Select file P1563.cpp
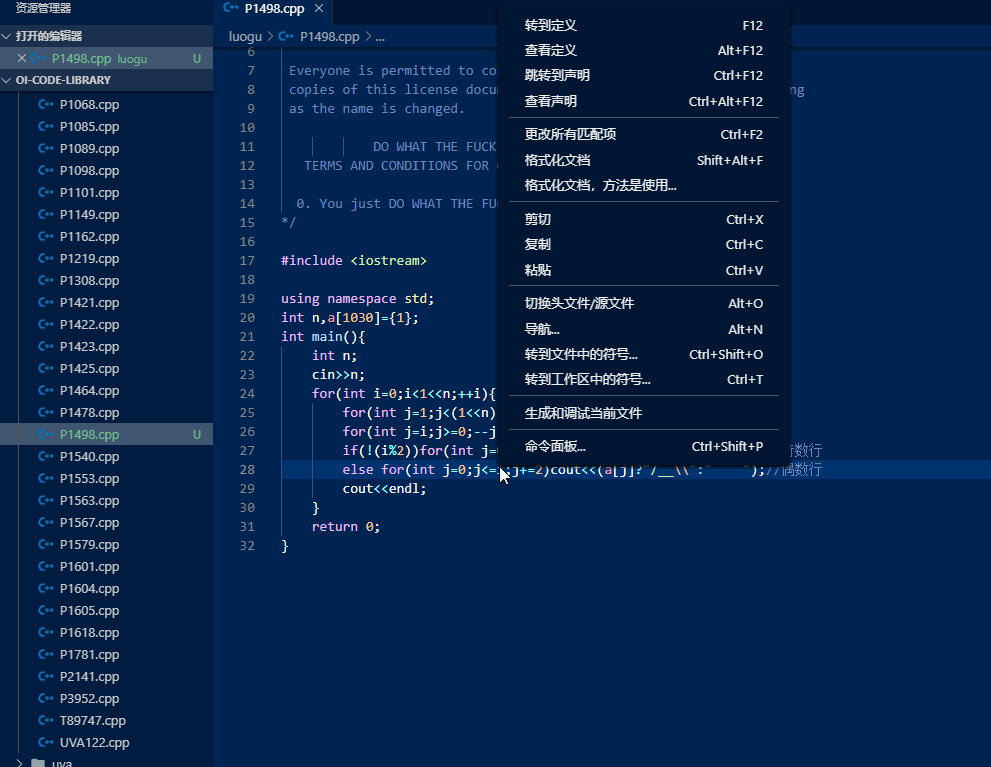The image size is (991, 767). coord(89,500)
